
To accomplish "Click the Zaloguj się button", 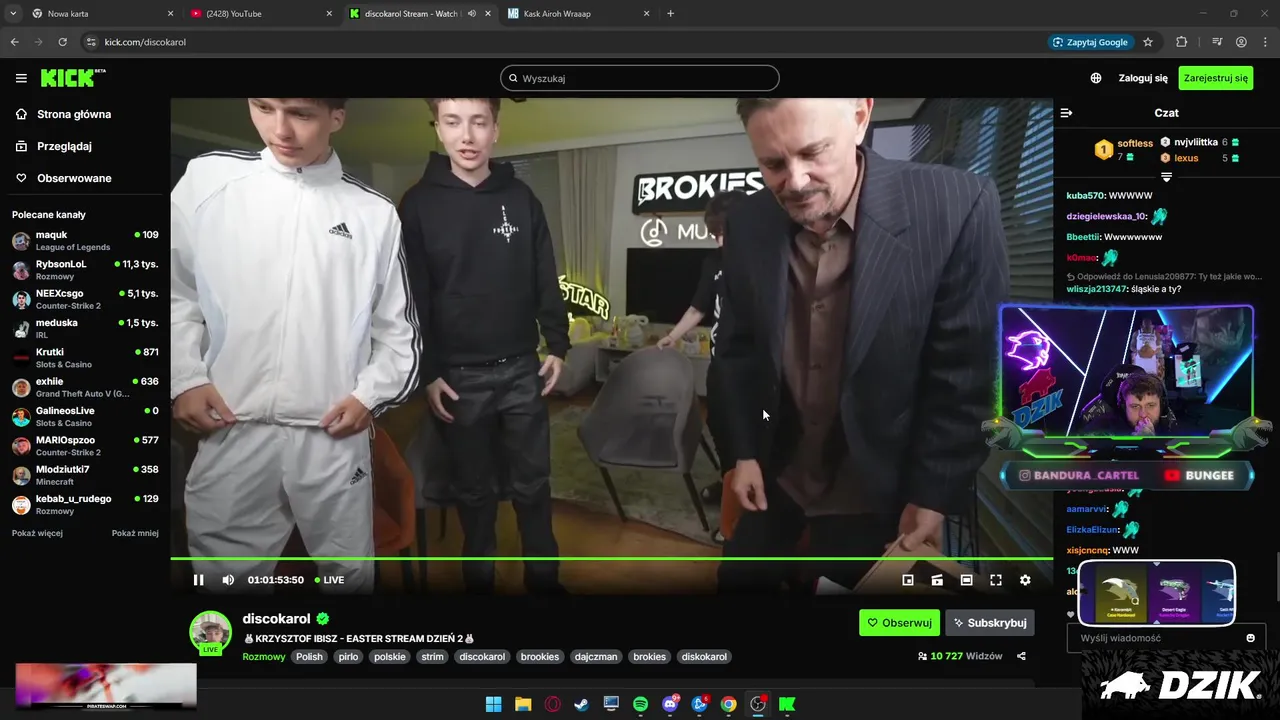I will coord(1143,78).
